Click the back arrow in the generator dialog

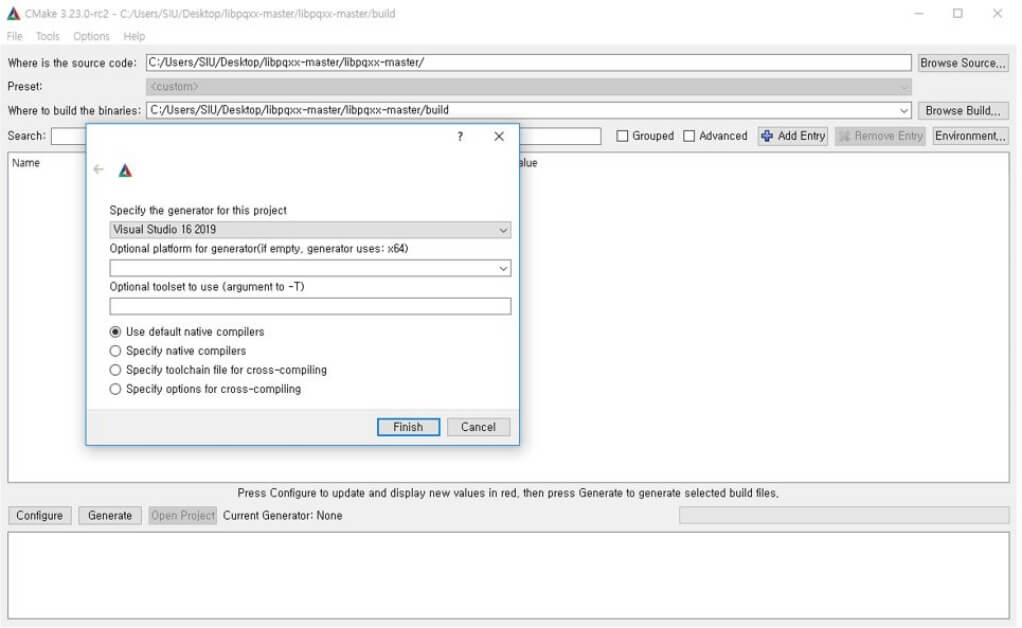(98, 169)
